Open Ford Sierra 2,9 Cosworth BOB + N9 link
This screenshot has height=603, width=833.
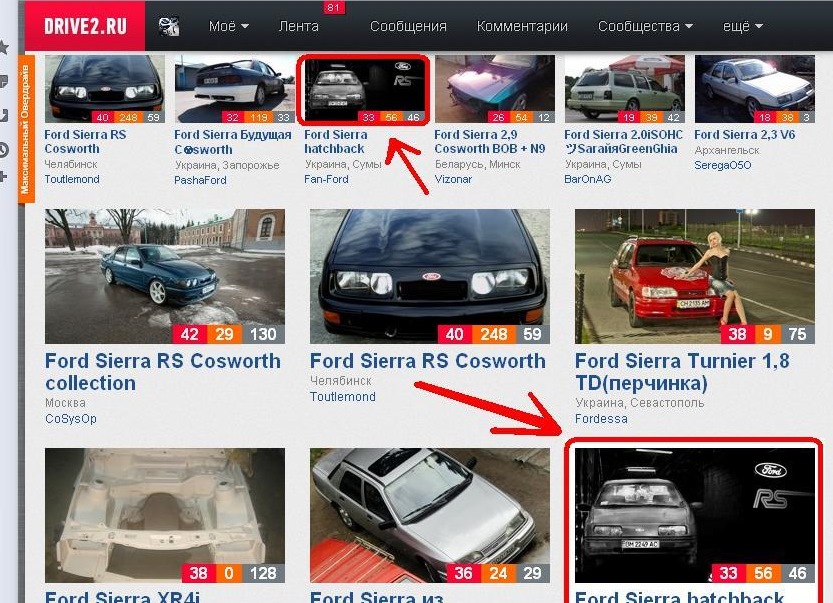[x=489, y=142]
